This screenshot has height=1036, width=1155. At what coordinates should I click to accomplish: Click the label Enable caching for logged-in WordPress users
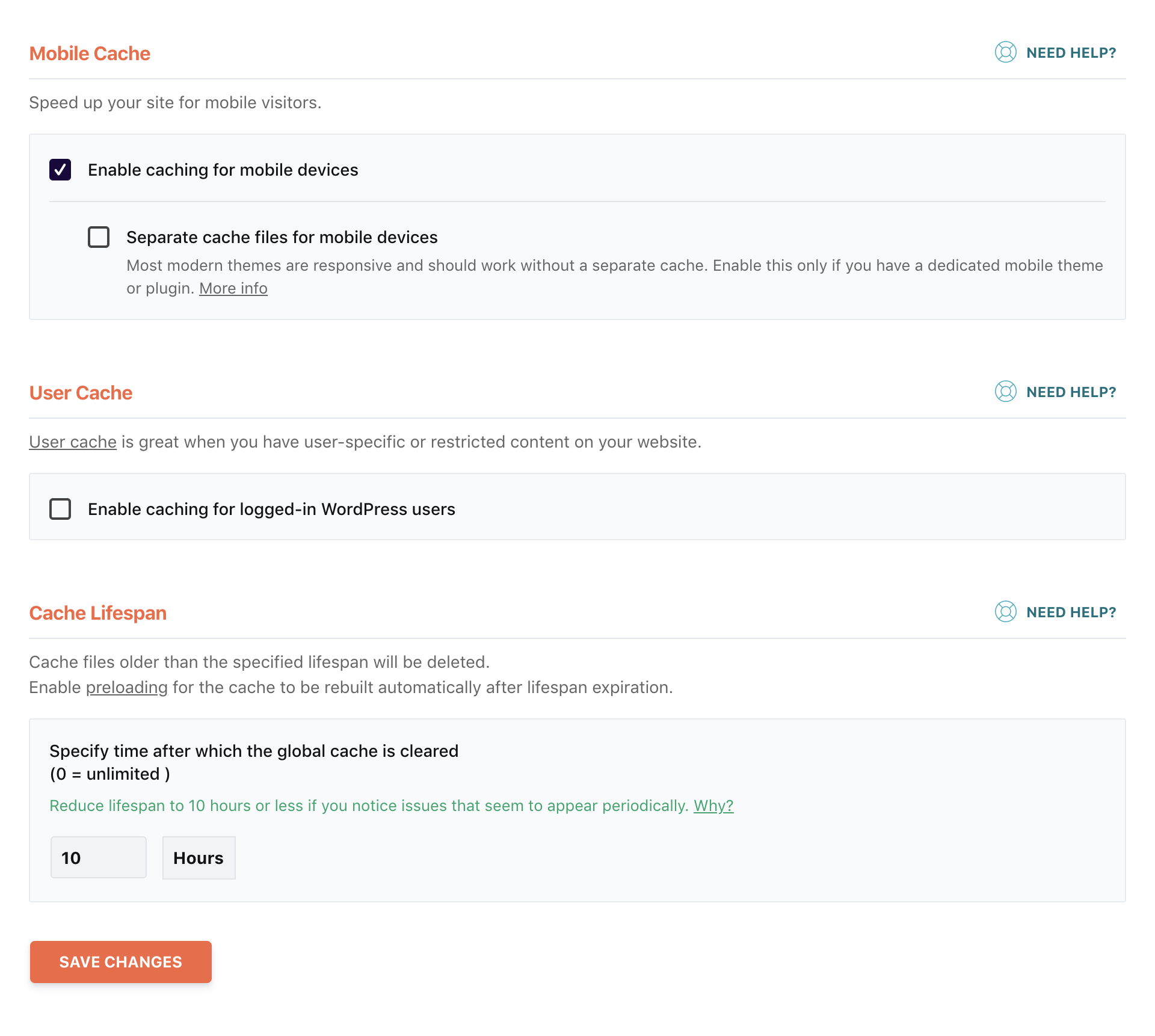[271, 510]
